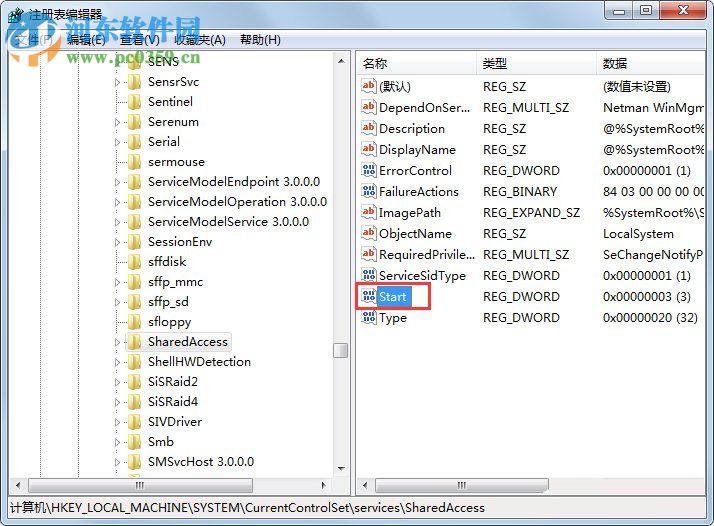This screenshot has height=526, width=714.
Task: Sort values by 类型 column header
Action: (536, 63)
